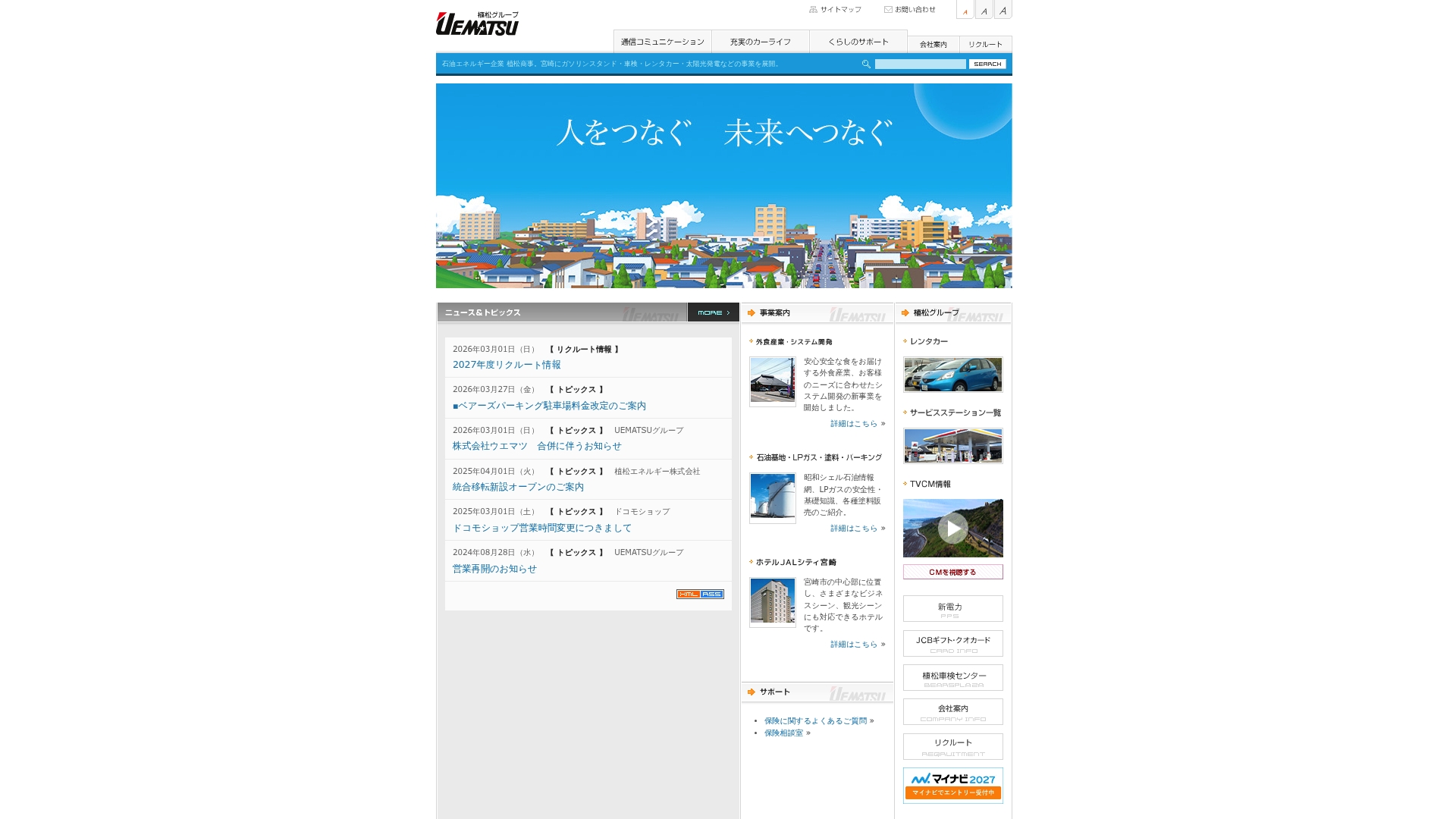Open the 充実のカーライフ menu tab
Viewport: 1456px width, 819px height.
761,42
